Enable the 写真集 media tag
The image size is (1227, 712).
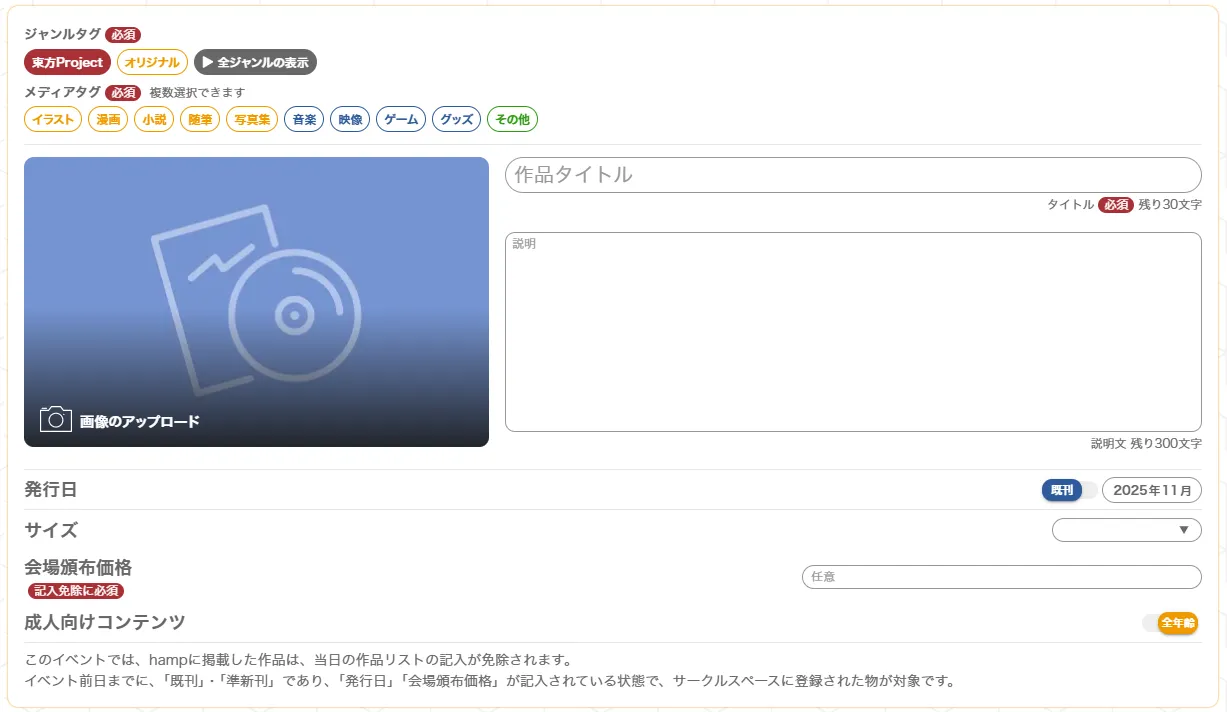coord(251,120)
